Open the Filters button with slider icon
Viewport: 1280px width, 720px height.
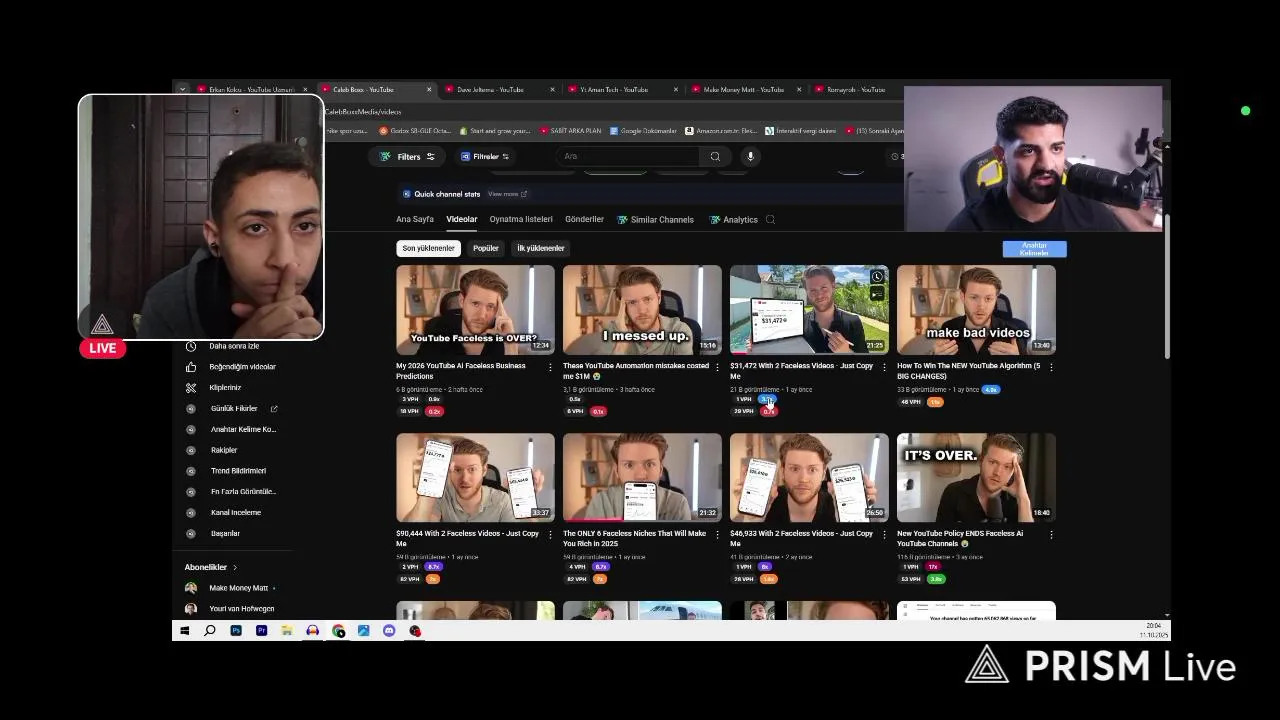tap(407, 156)
